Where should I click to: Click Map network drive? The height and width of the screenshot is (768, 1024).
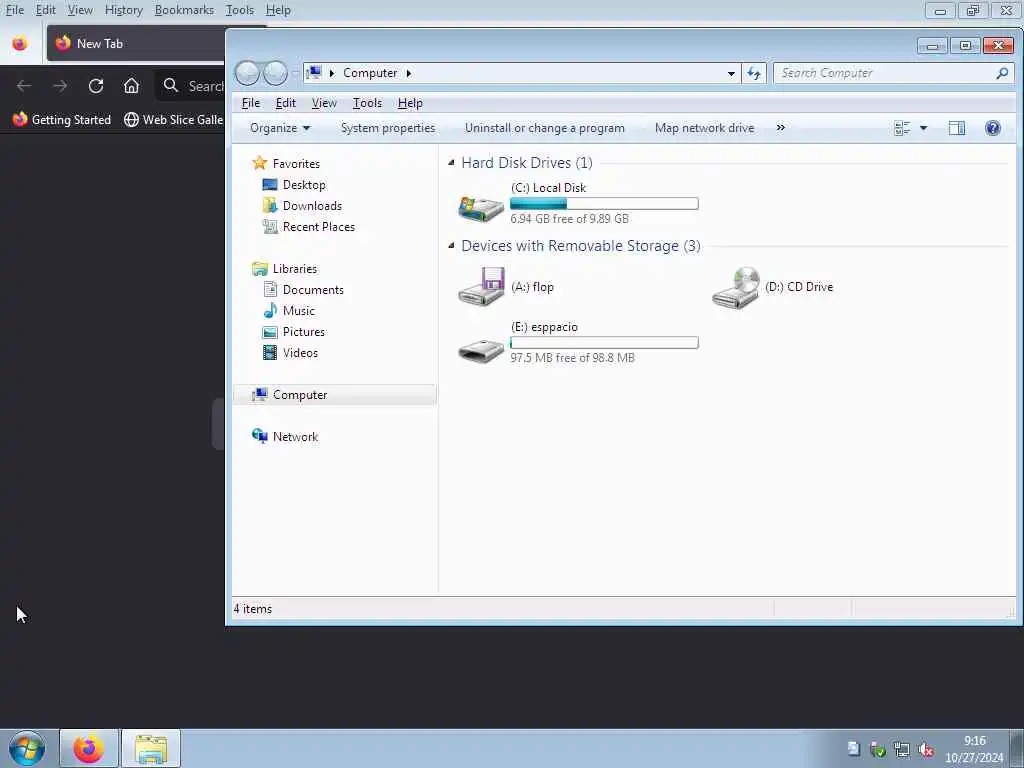click(705, 128)
